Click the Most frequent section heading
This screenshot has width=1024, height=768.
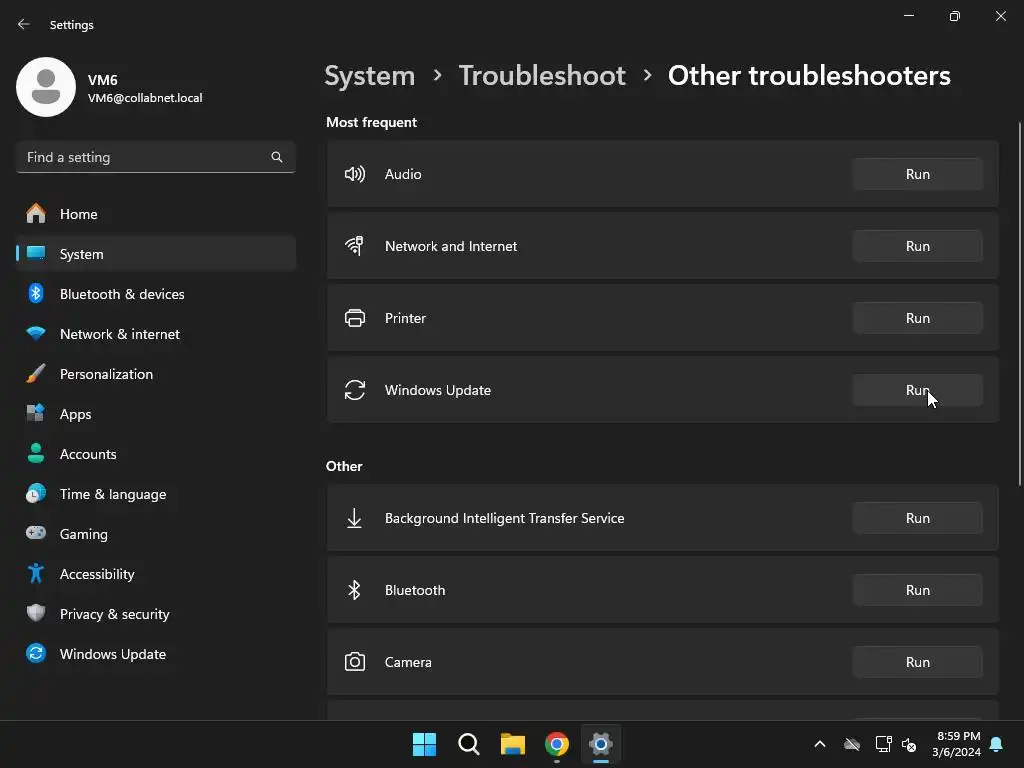(x=371, y=122)
